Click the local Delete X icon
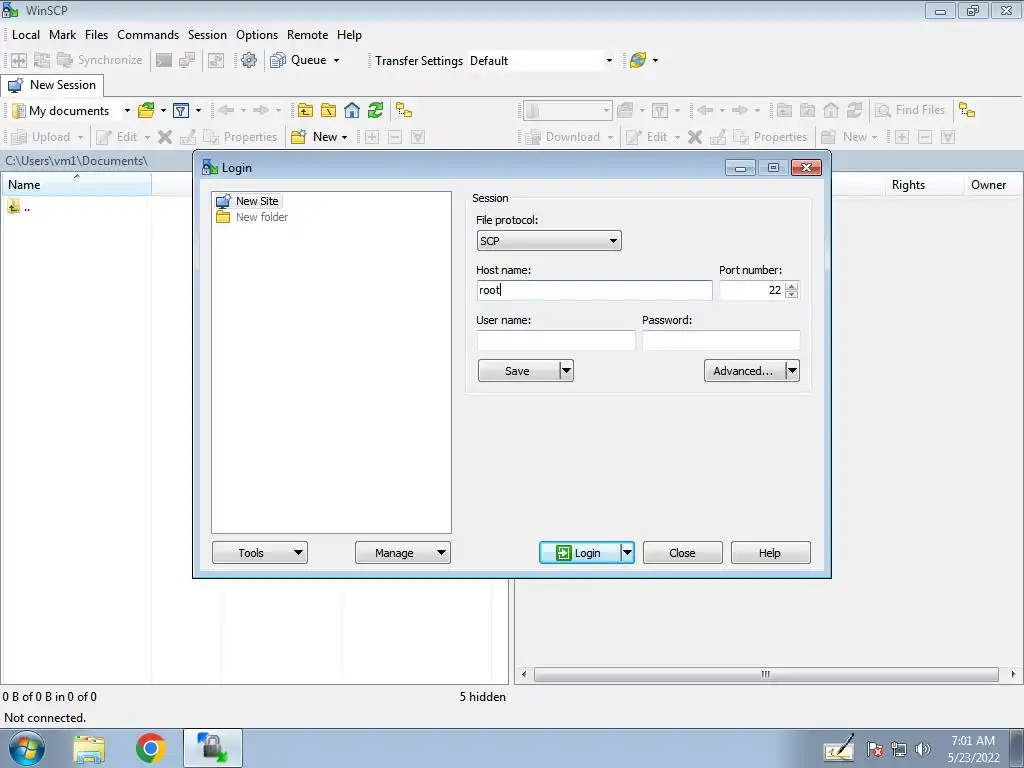 165,136
